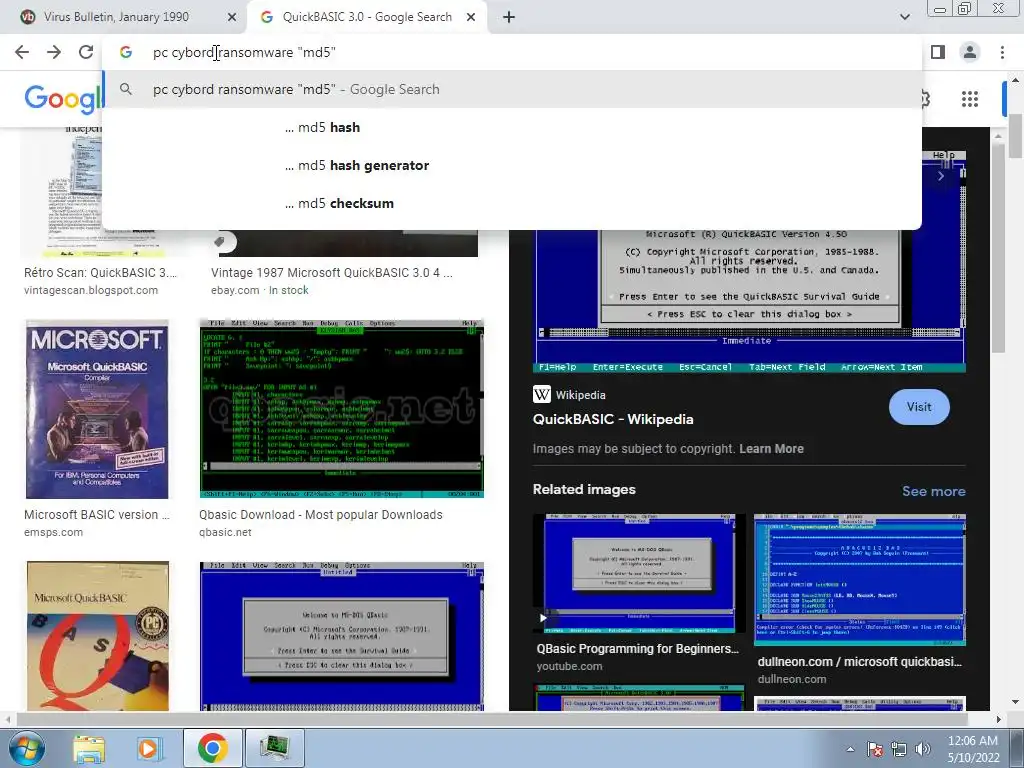
Task: Click the large QuickBASIC 4.50 preview image
Action: [750, 302]
